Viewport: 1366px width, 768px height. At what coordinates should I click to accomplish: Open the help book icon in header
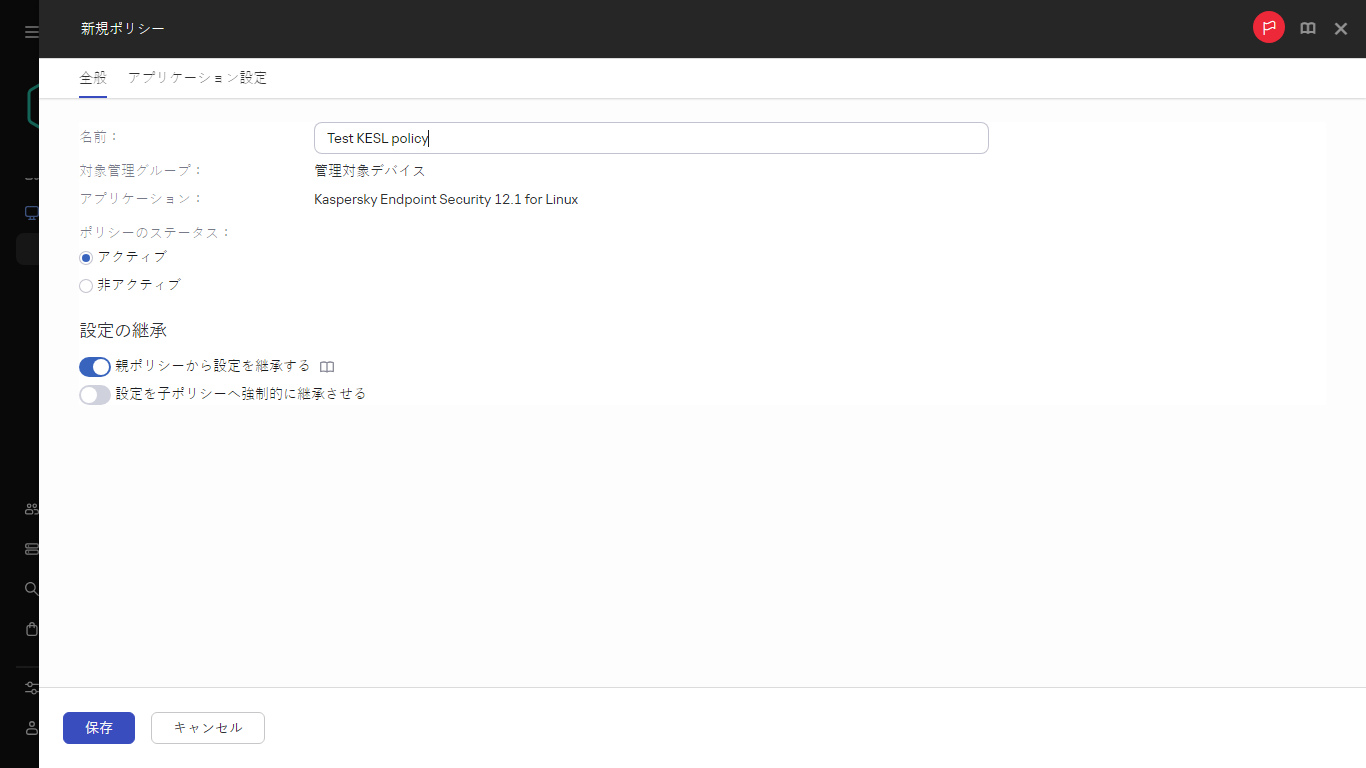coord(1307,29)
